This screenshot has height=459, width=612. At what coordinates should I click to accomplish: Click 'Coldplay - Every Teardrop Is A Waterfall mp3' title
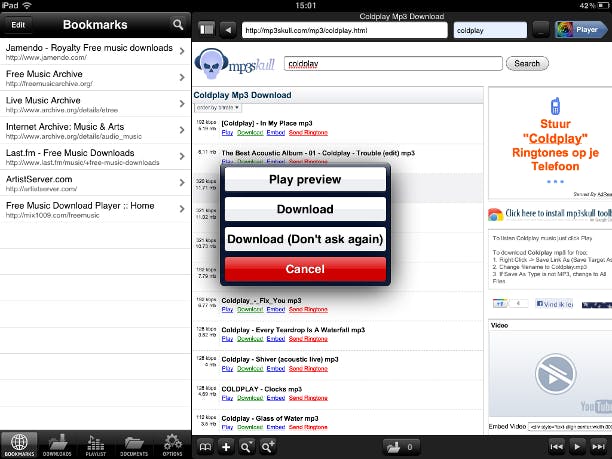point(293,330)
